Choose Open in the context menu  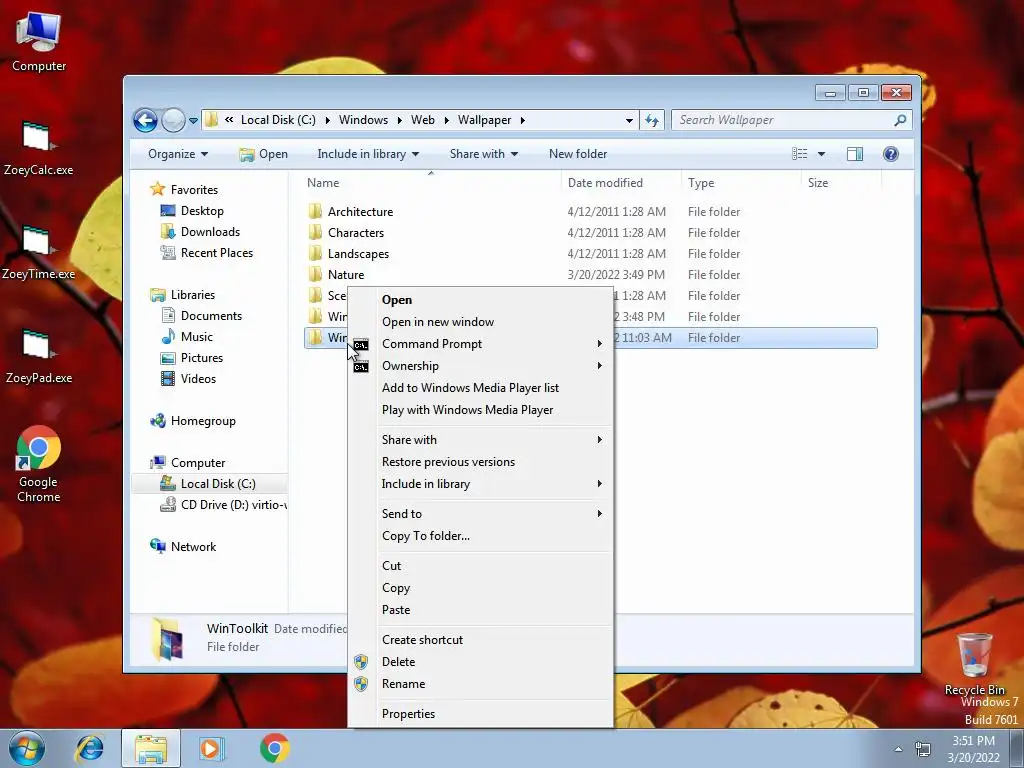click(x=481, y=300)
